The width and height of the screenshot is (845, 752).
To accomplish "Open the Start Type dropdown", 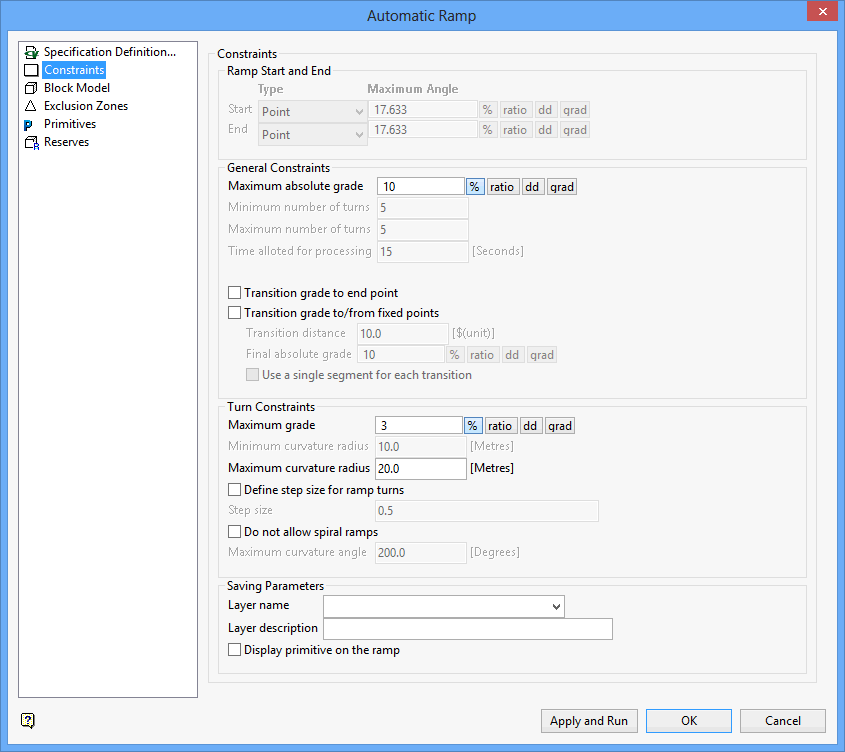I will tap(313, 112).
